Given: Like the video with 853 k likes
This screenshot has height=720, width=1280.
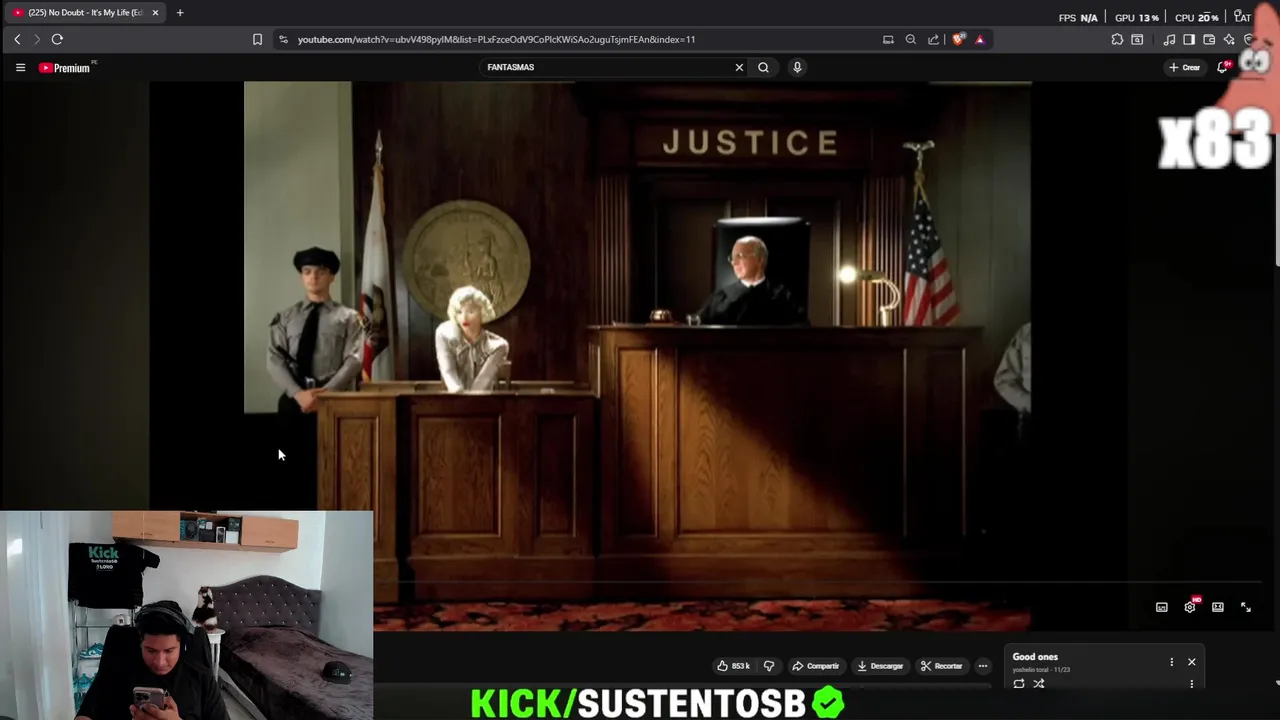Looking at the screenshot, I should [x=734, y=666].
